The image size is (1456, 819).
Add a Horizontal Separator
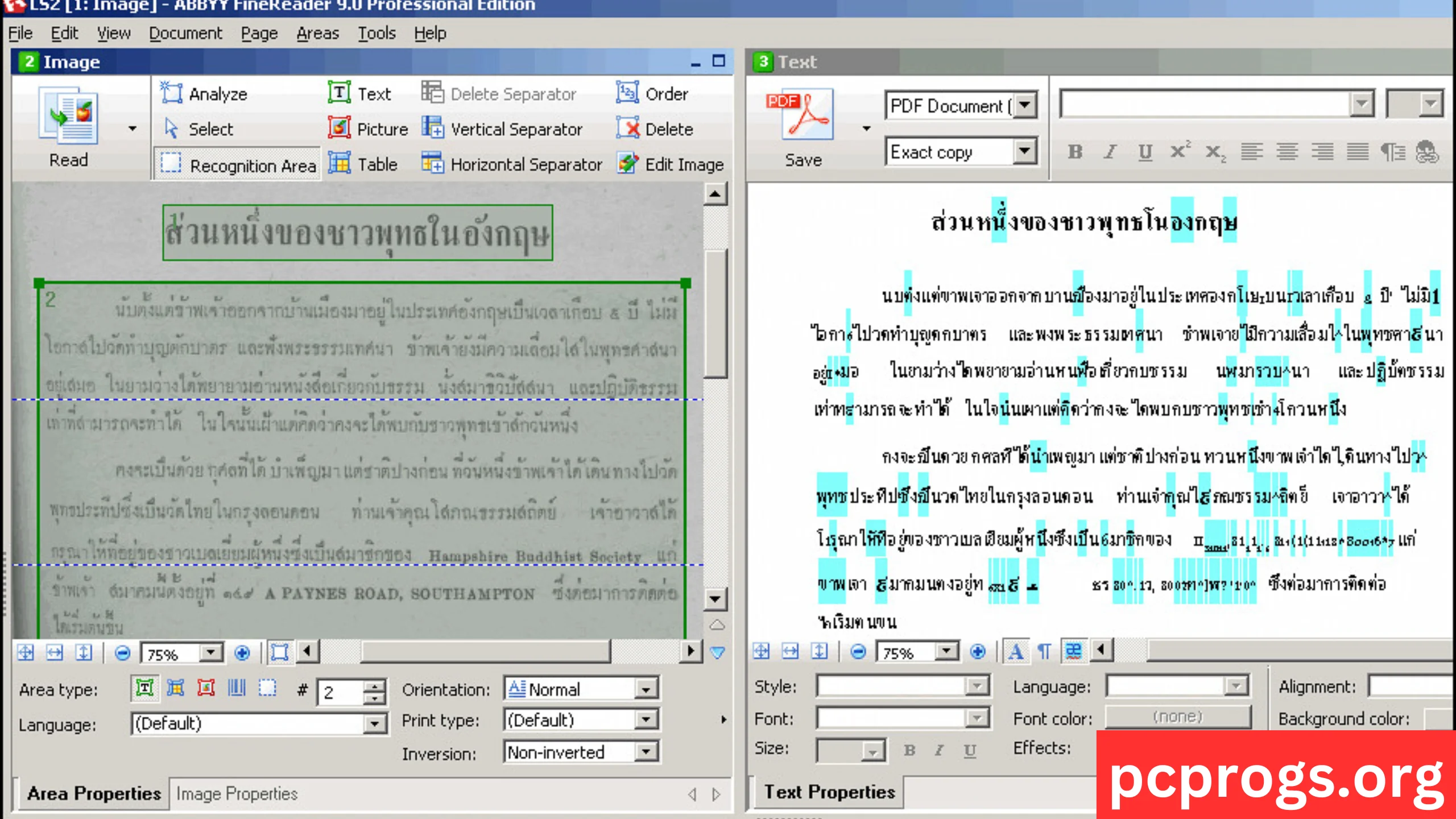511,164
